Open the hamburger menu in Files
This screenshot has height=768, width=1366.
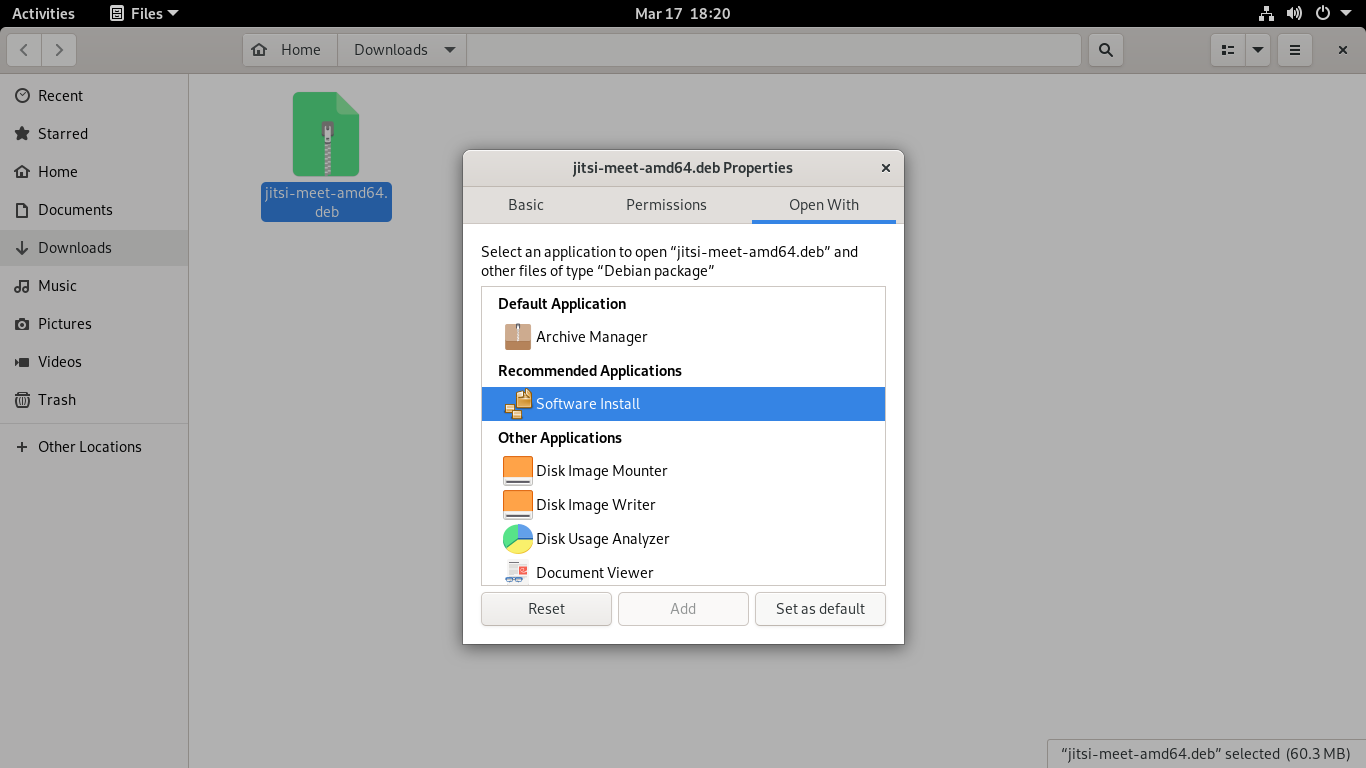click(1295, 50)
